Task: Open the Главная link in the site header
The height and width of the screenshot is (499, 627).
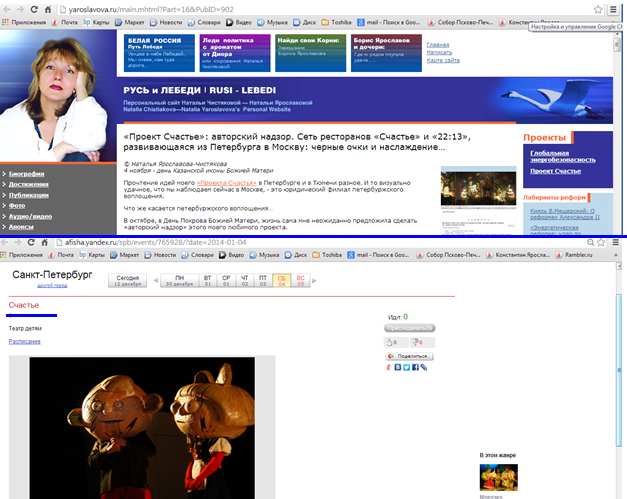Action: pos(438,45)
